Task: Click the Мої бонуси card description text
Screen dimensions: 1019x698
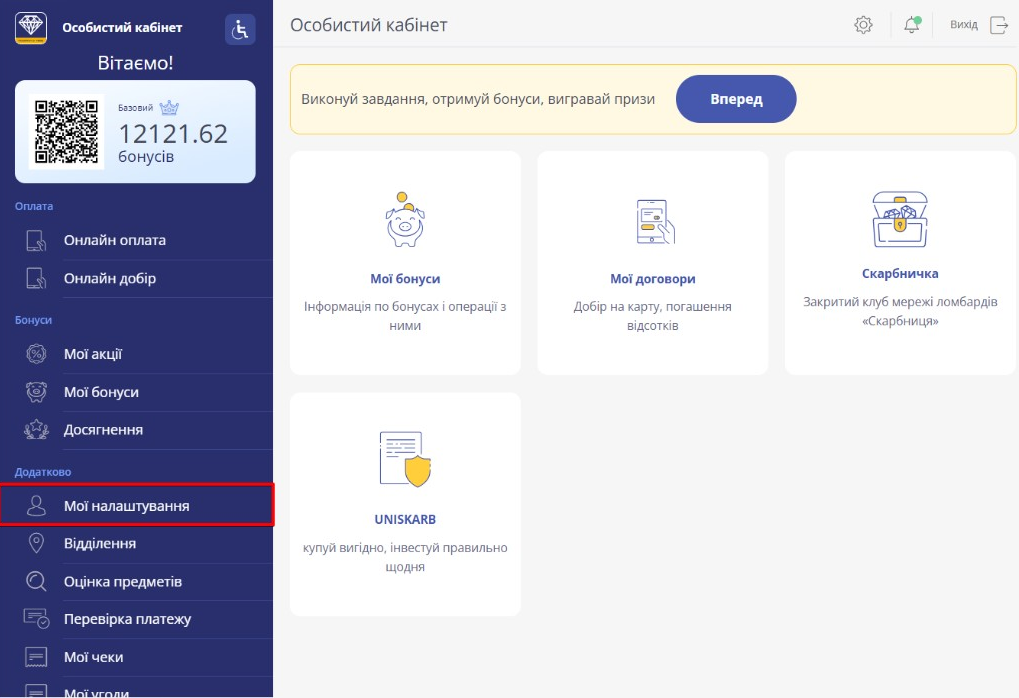Action: [405, 316]
